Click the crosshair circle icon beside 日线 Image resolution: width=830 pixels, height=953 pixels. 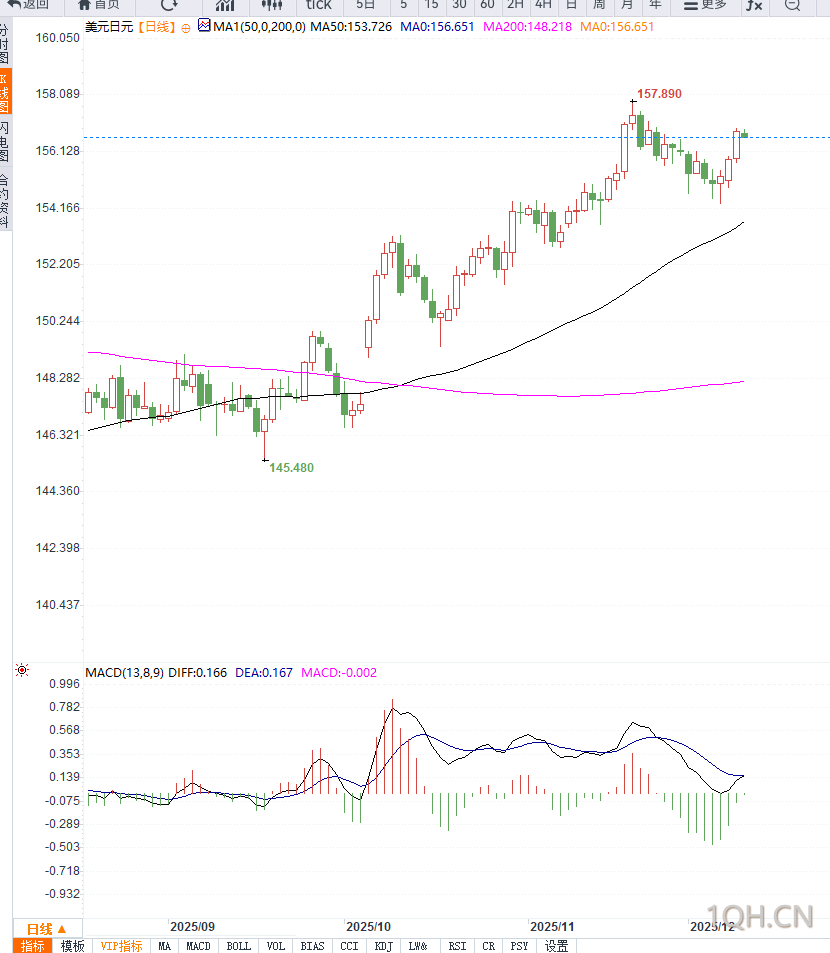click(x=185, y=28)
